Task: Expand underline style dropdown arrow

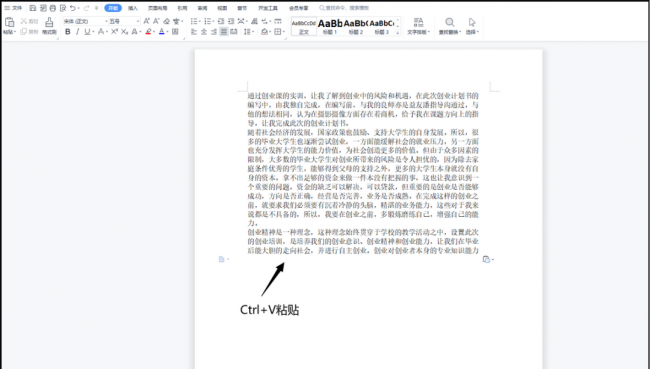Action: 93,32
